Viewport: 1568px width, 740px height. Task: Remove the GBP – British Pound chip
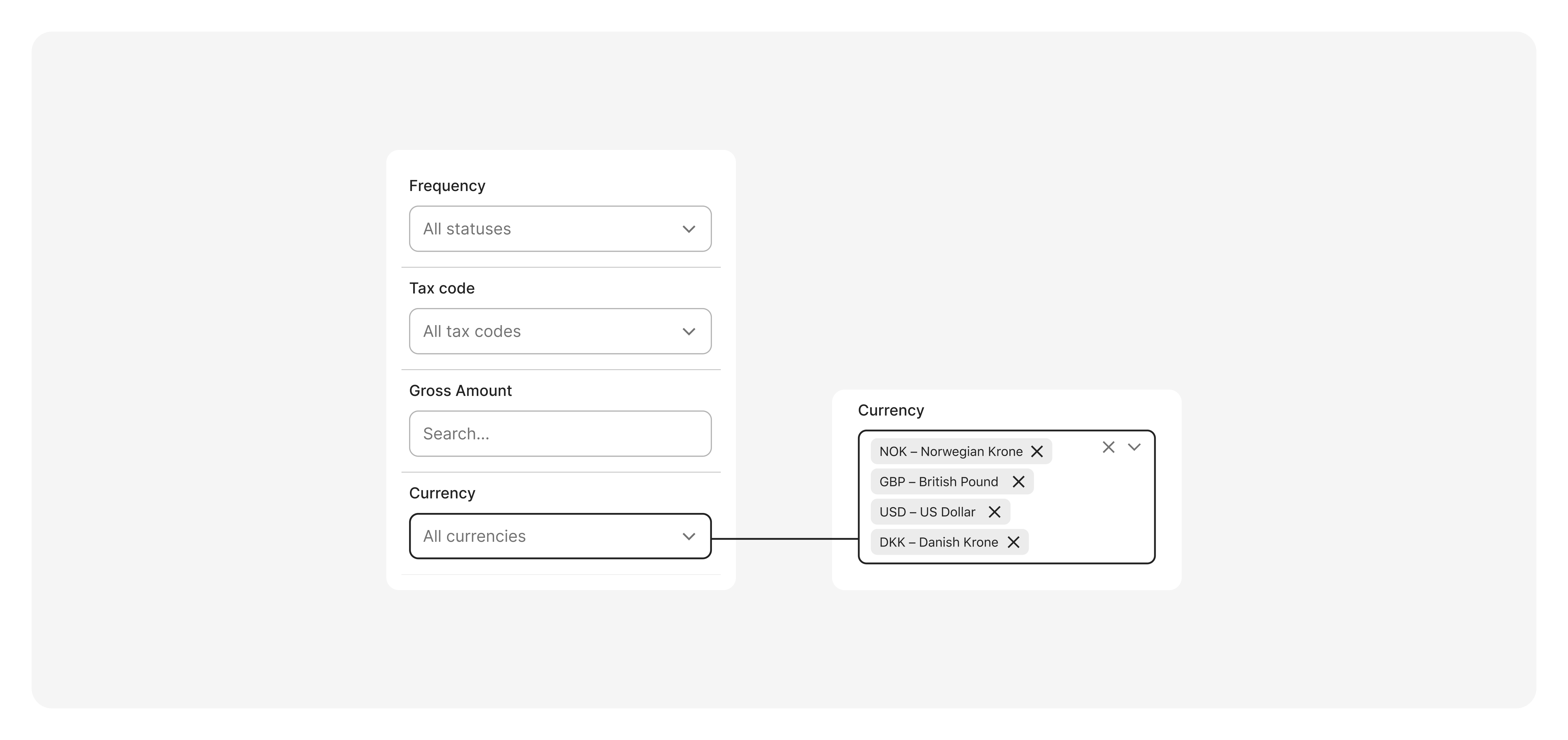[1018, 482]
